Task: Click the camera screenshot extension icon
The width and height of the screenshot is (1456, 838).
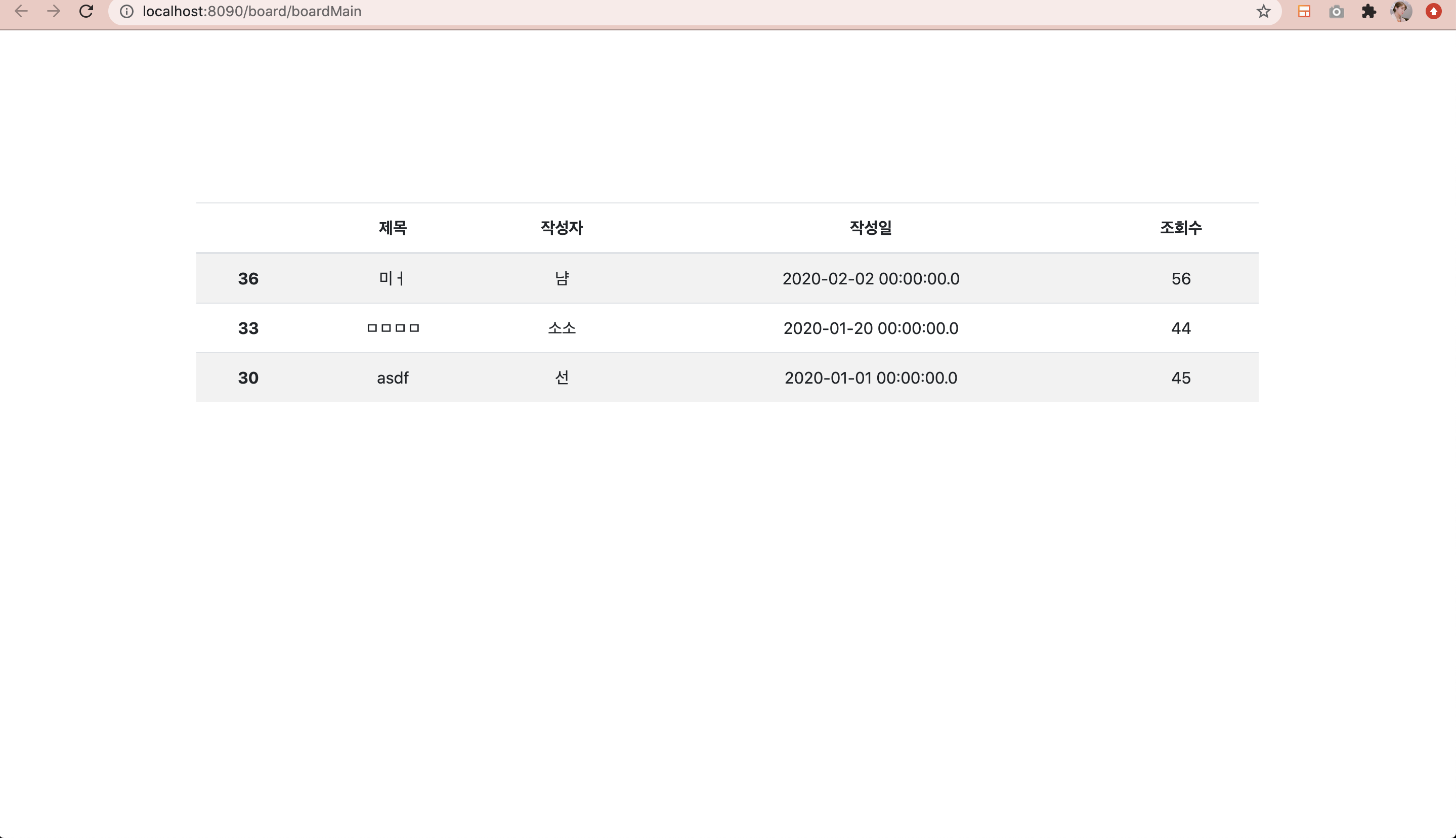Action: point(1336,12)
